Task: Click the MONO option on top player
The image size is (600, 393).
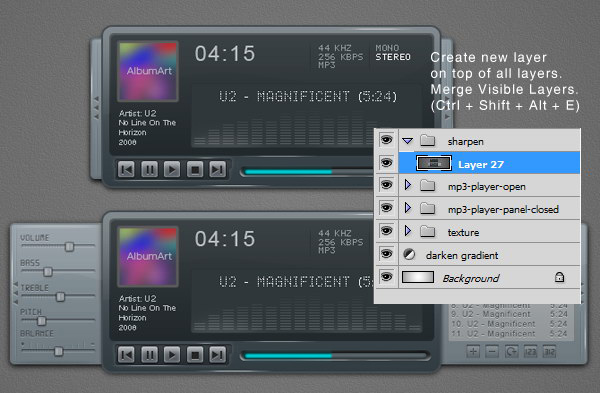Action: pyautogui.click(x=387, y=48)
